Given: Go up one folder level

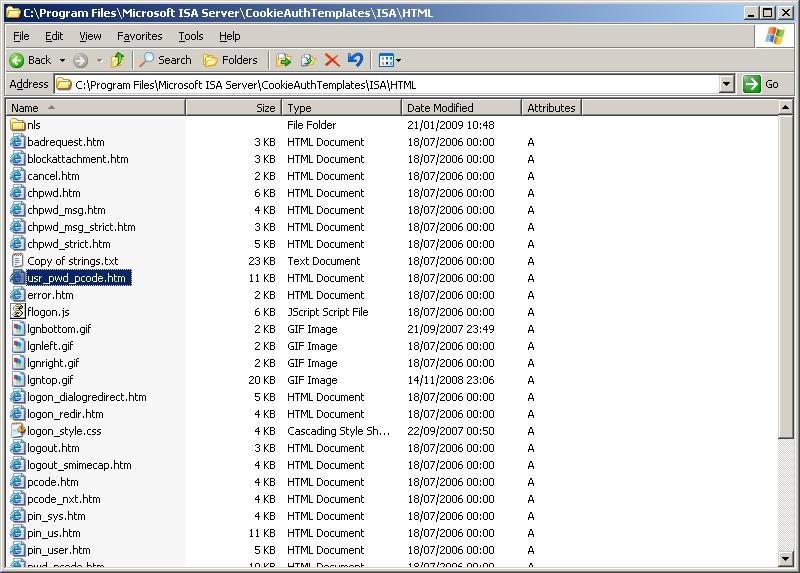Looking at the screenshot, I should (118, 60).
